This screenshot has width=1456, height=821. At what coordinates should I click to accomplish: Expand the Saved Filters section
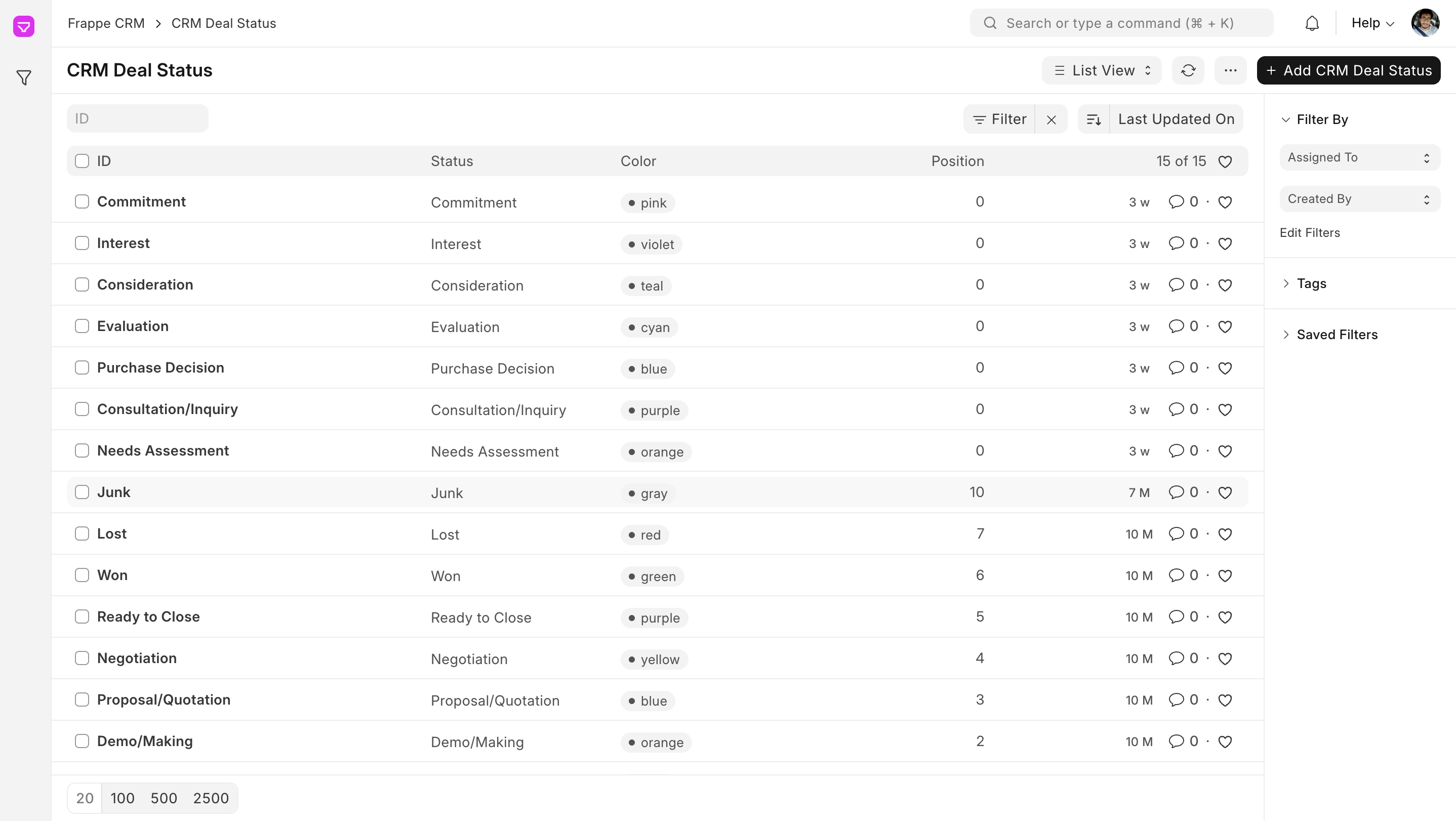coord(1337,335)
